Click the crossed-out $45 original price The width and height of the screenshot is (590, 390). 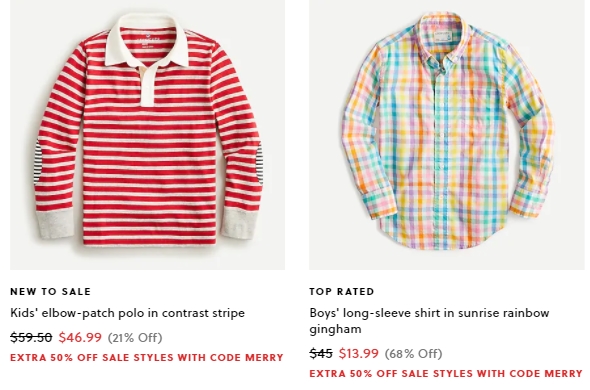tap(321, 353)
